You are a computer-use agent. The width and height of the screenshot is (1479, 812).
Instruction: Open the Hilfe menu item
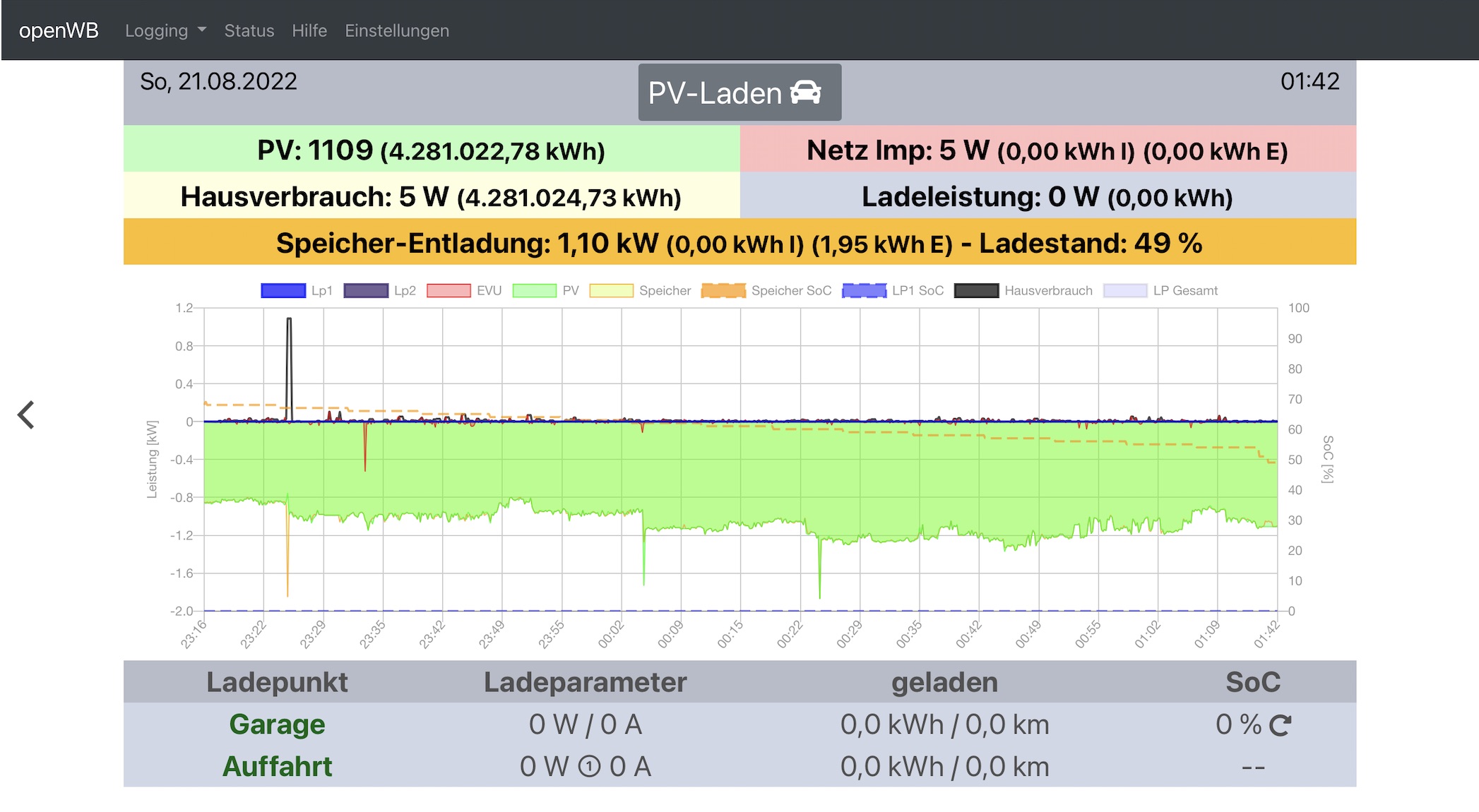click(309, 30)
